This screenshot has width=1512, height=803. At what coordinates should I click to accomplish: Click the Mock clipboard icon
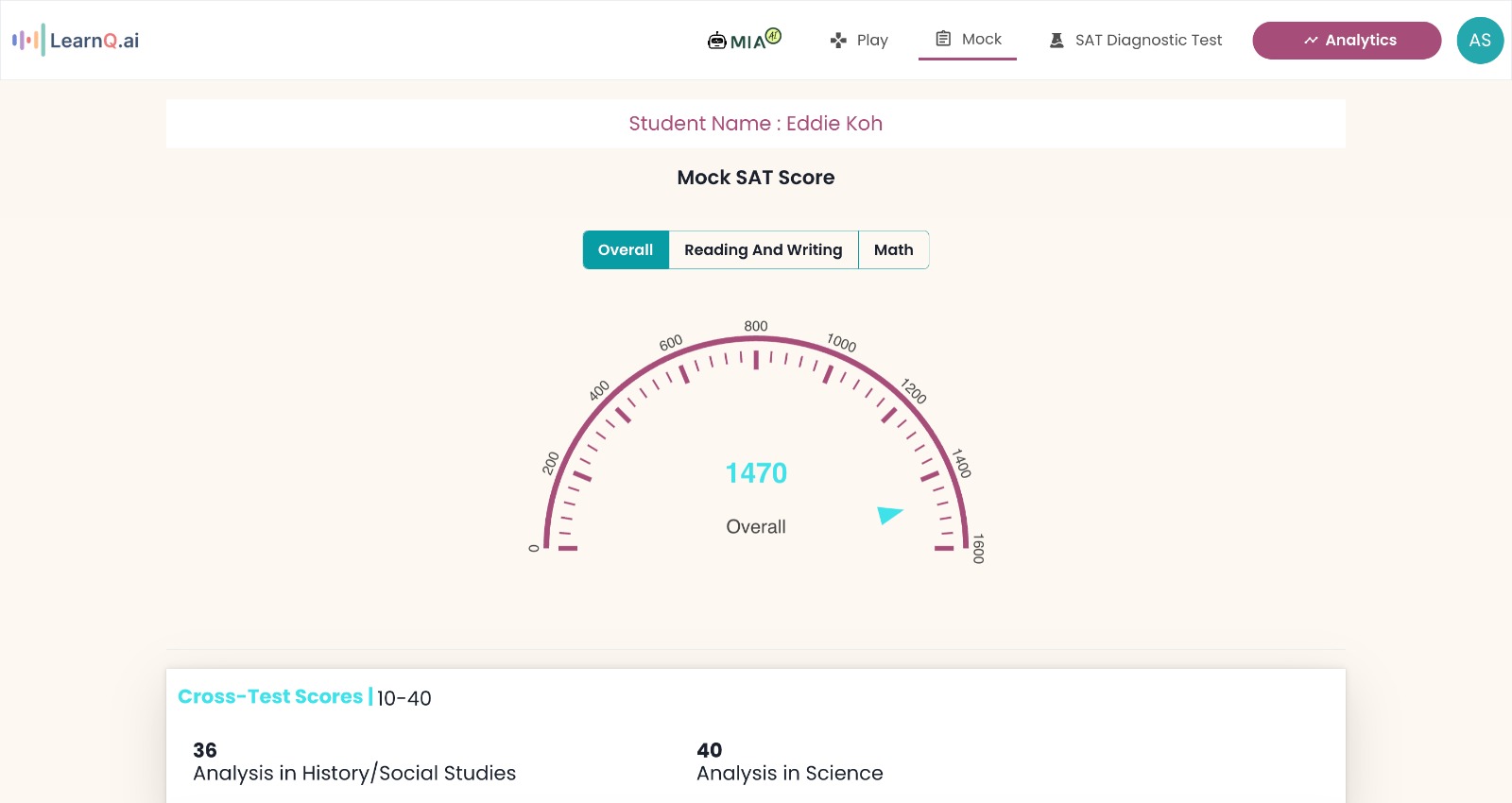pos(943,39)
